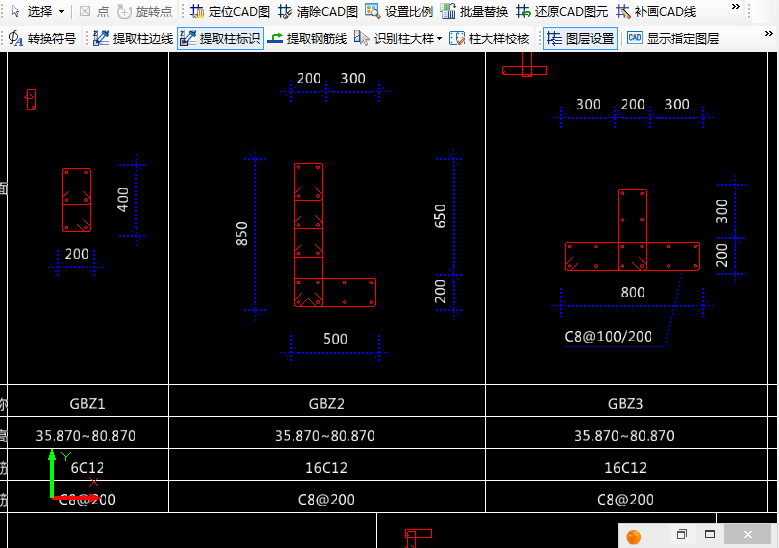Click the C8@100/200 annotation label
Image resolution: width=779 pixels, height=548 pixels.
pos(608,337)
